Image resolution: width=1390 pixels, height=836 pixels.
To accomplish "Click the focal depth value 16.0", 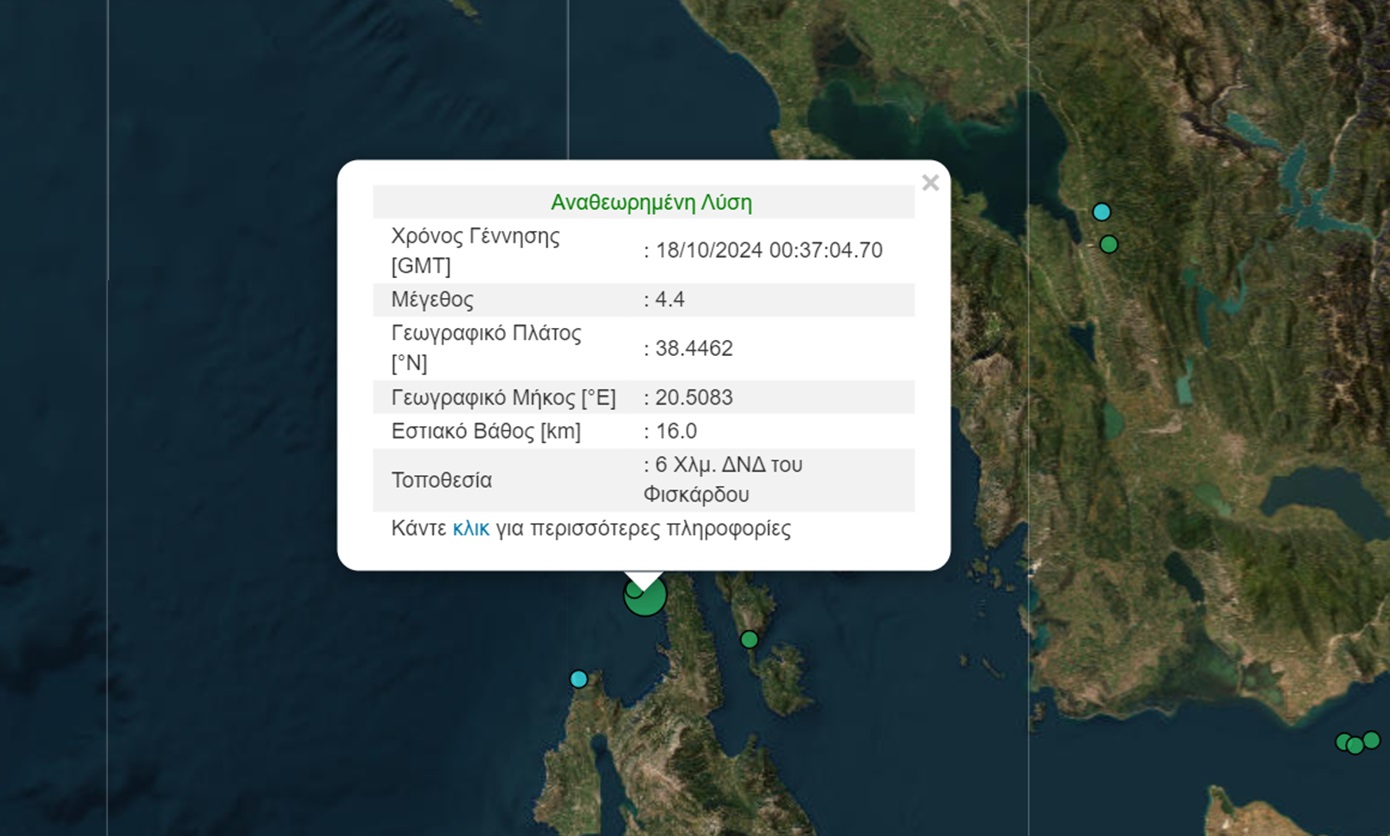I will 675,432.
